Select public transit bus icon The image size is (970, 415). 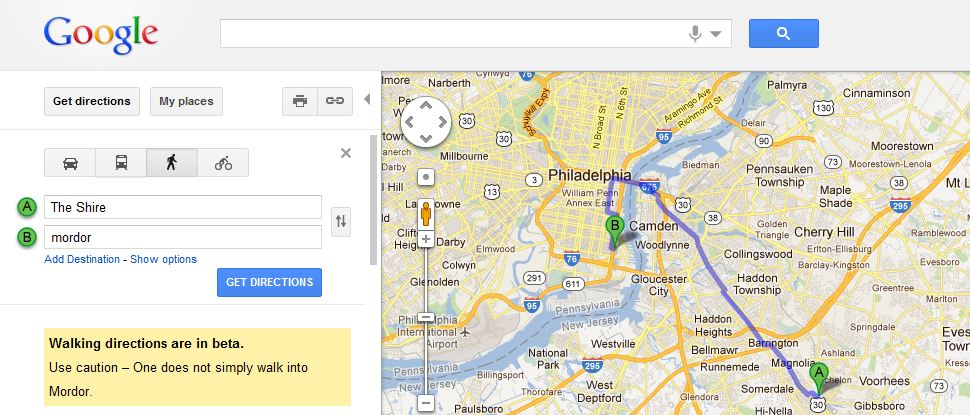tap(121, 163)
